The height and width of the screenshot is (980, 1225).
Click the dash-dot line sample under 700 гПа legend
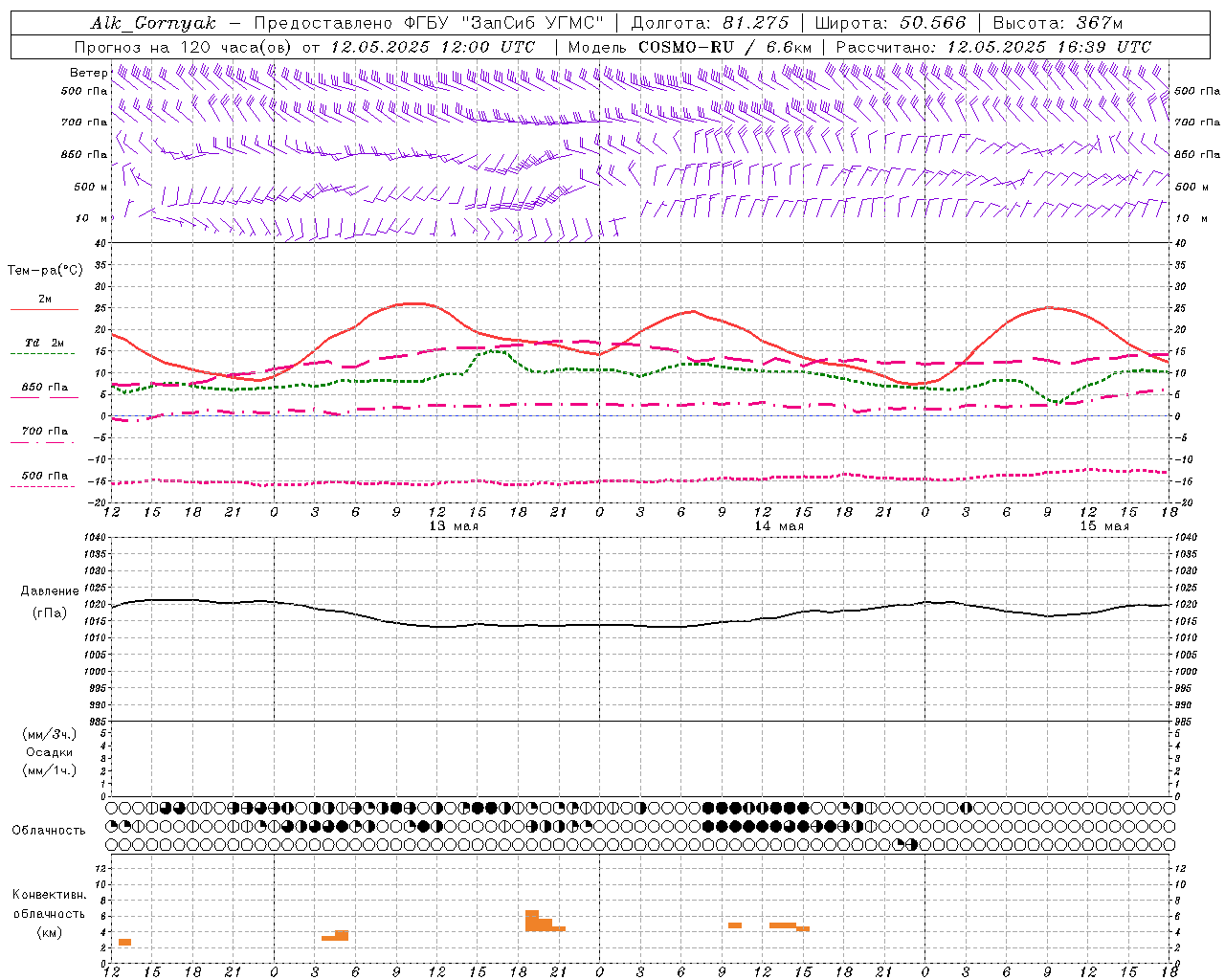coord(43,442)
